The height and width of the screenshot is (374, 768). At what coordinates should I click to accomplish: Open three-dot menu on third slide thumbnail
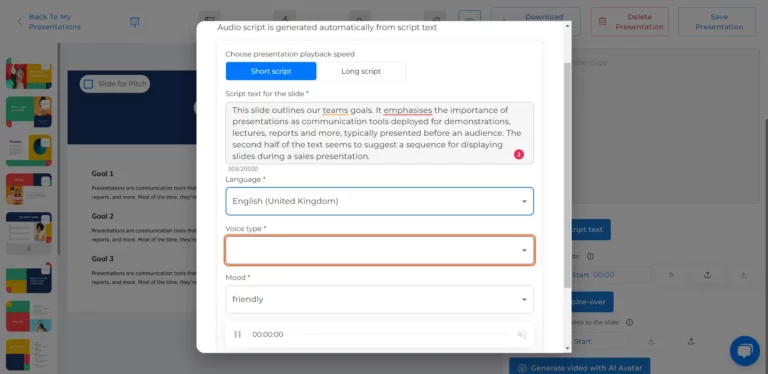(x=46, y=142)
